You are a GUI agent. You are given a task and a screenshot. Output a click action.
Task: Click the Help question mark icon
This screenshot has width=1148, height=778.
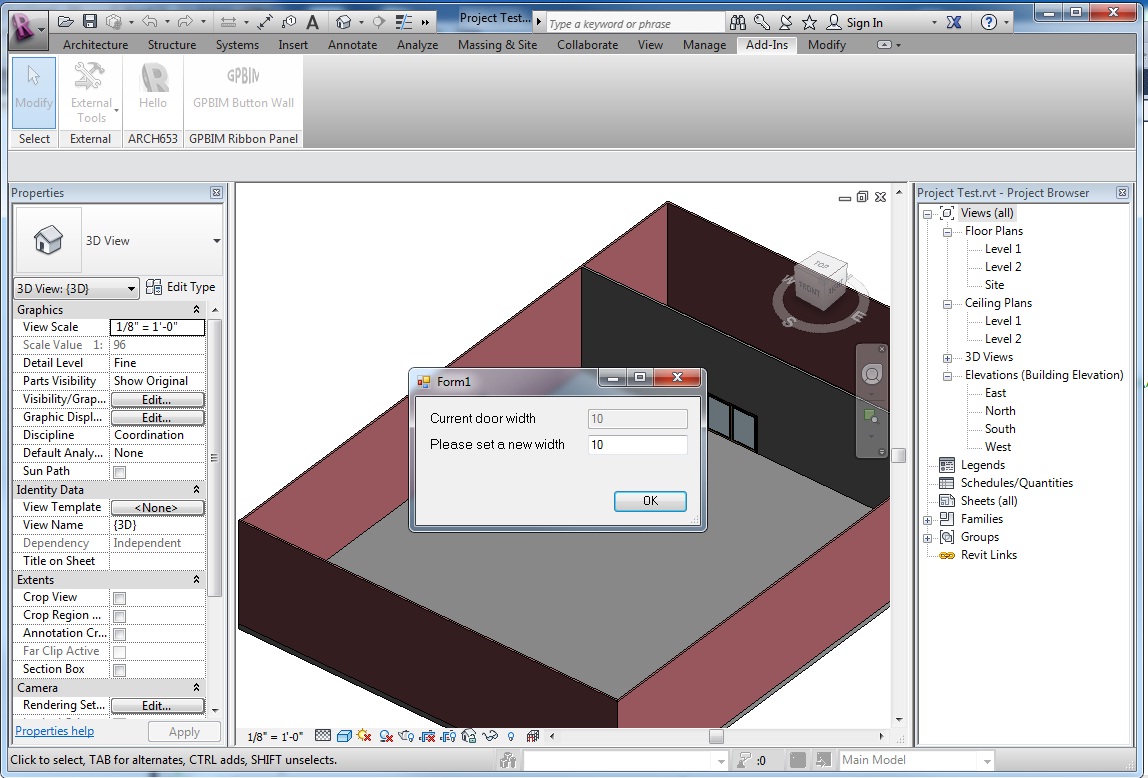[x=988, y=23]
